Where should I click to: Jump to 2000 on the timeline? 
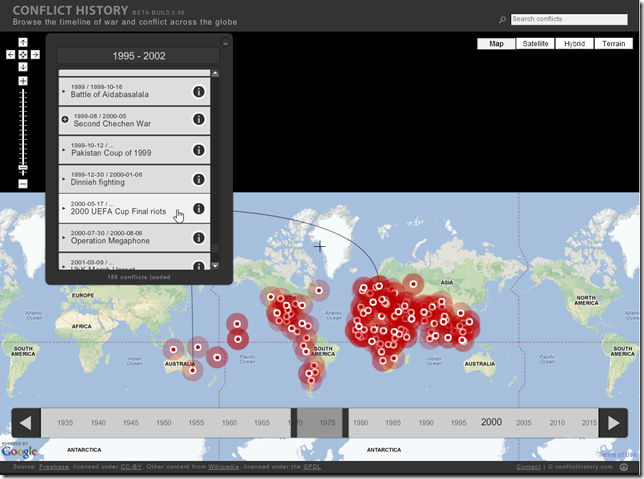[x=491, y=422]
